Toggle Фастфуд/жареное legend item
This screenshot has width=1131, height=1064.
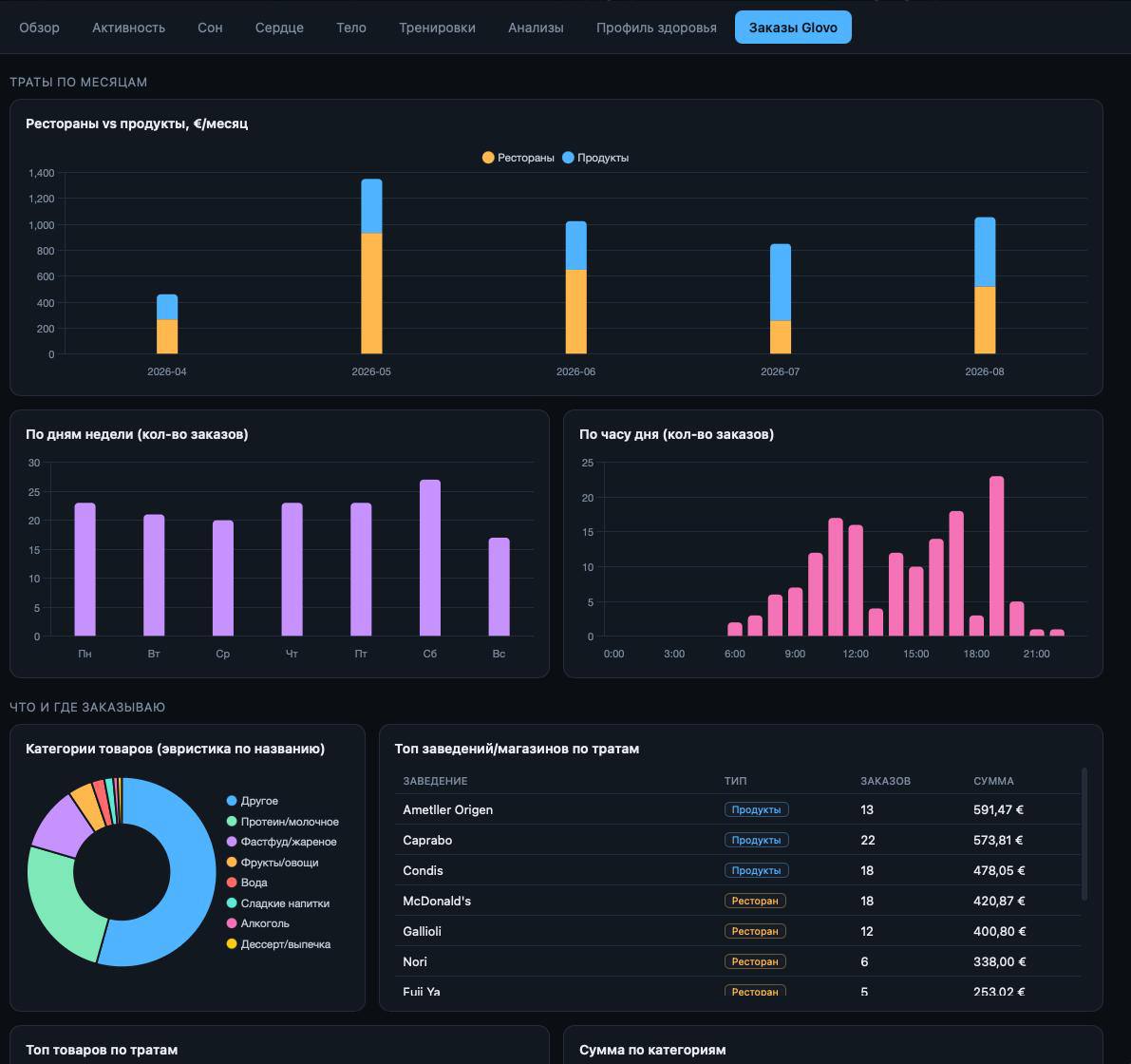pos(281,842)
